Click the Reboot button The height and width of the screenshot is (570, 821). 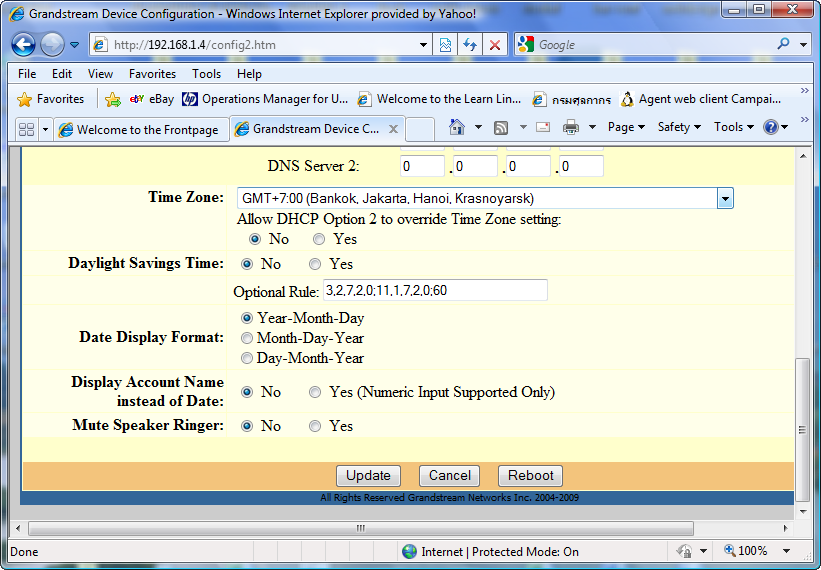(530, 476)
